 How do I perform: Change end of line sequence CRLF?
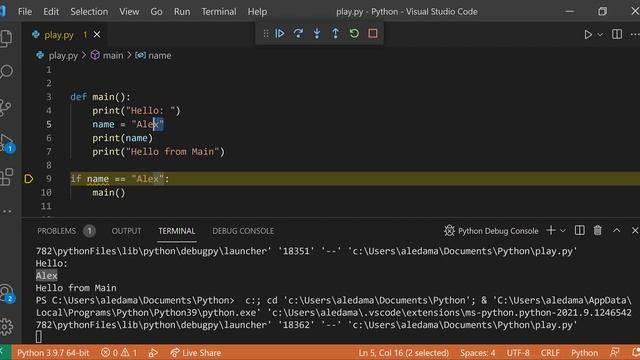pyautogui.click(x=550, y=353)
